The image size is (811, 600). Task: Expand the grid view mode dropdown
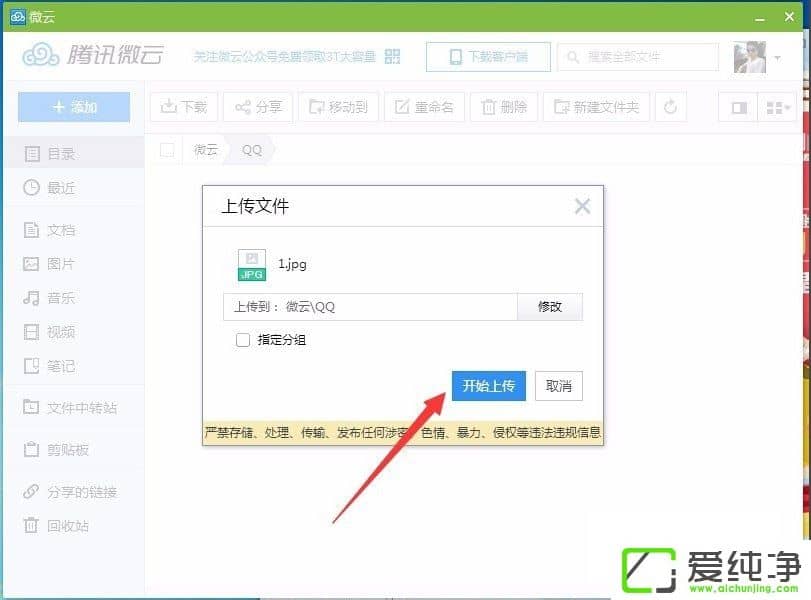(778, 107)
